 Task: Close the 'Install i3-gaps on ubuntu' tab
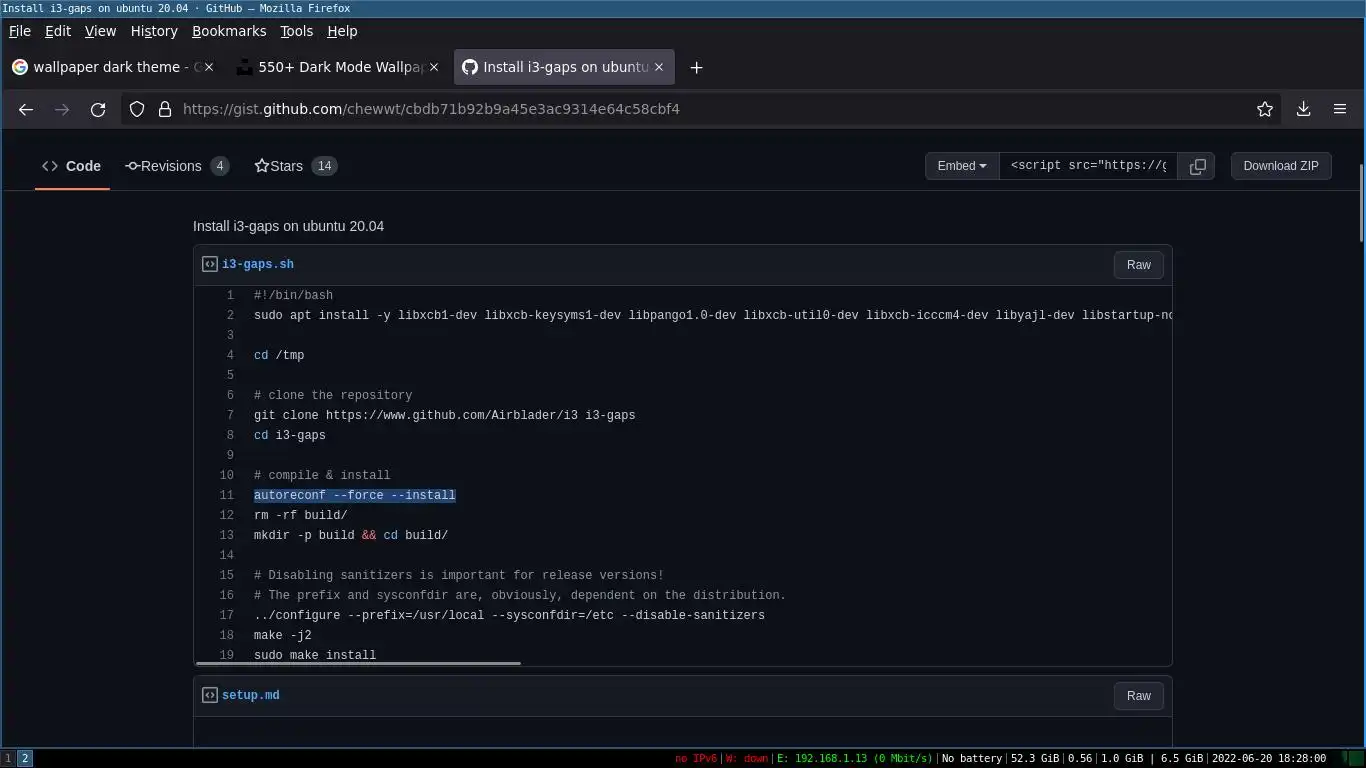660,67
